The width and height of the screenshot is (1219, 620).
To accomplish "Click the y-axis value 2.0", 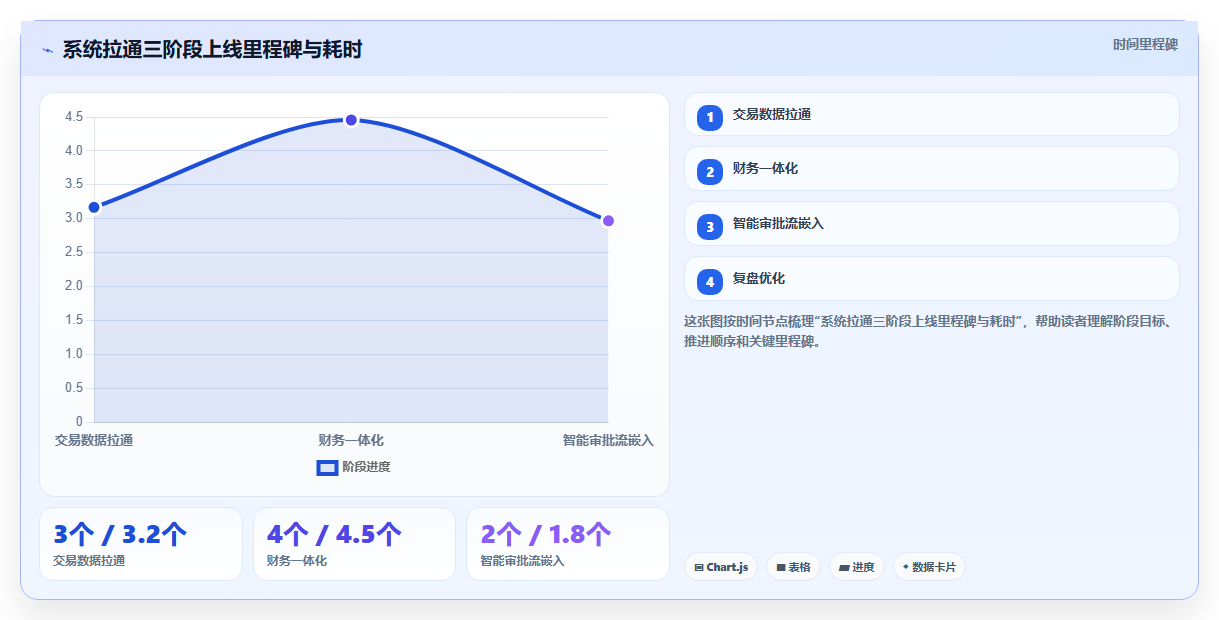I will pos(73,286).
